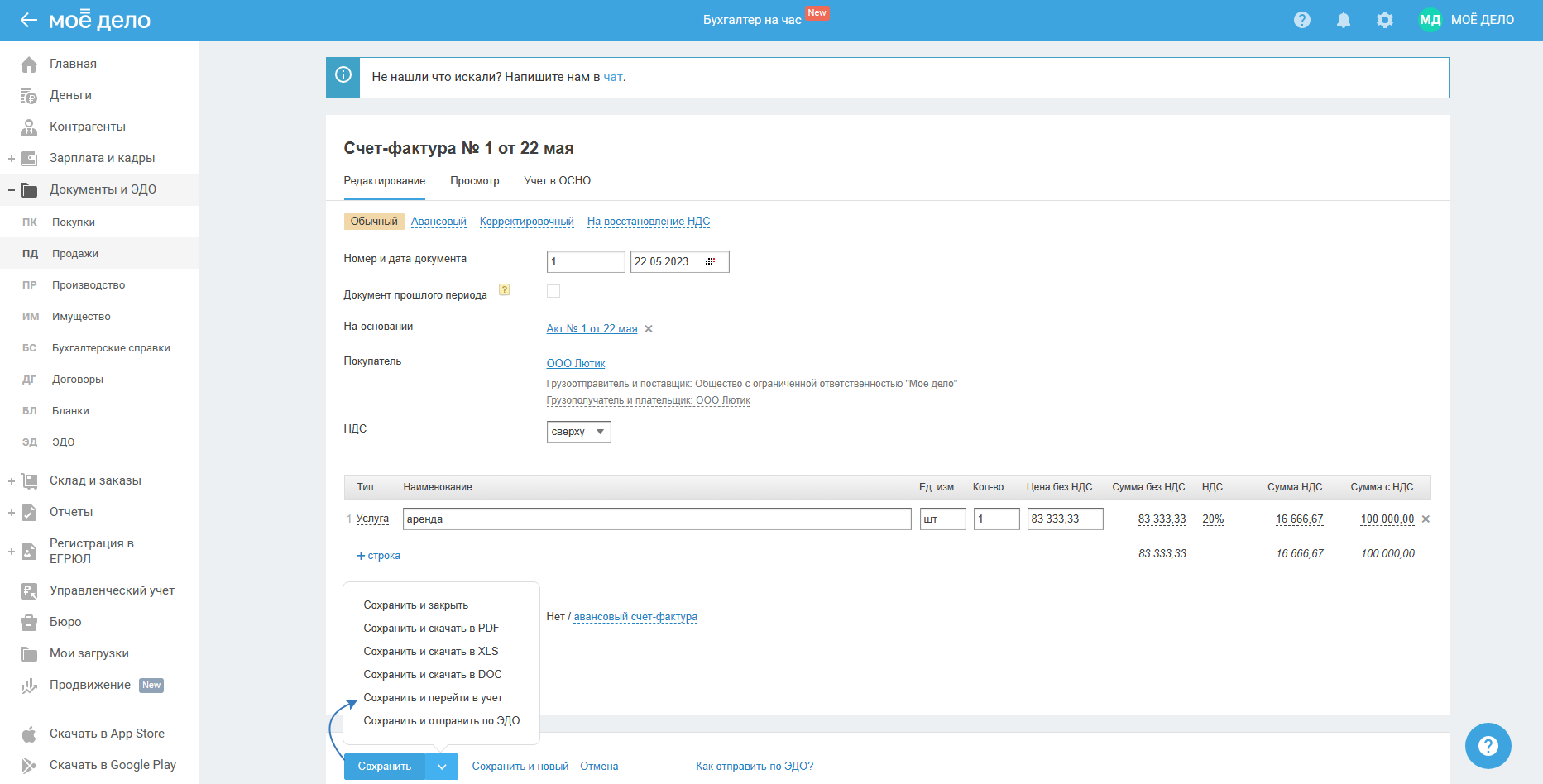Click the Сохранить и новый link
Screen dimensions: 1543x784
tap(520, 767)
